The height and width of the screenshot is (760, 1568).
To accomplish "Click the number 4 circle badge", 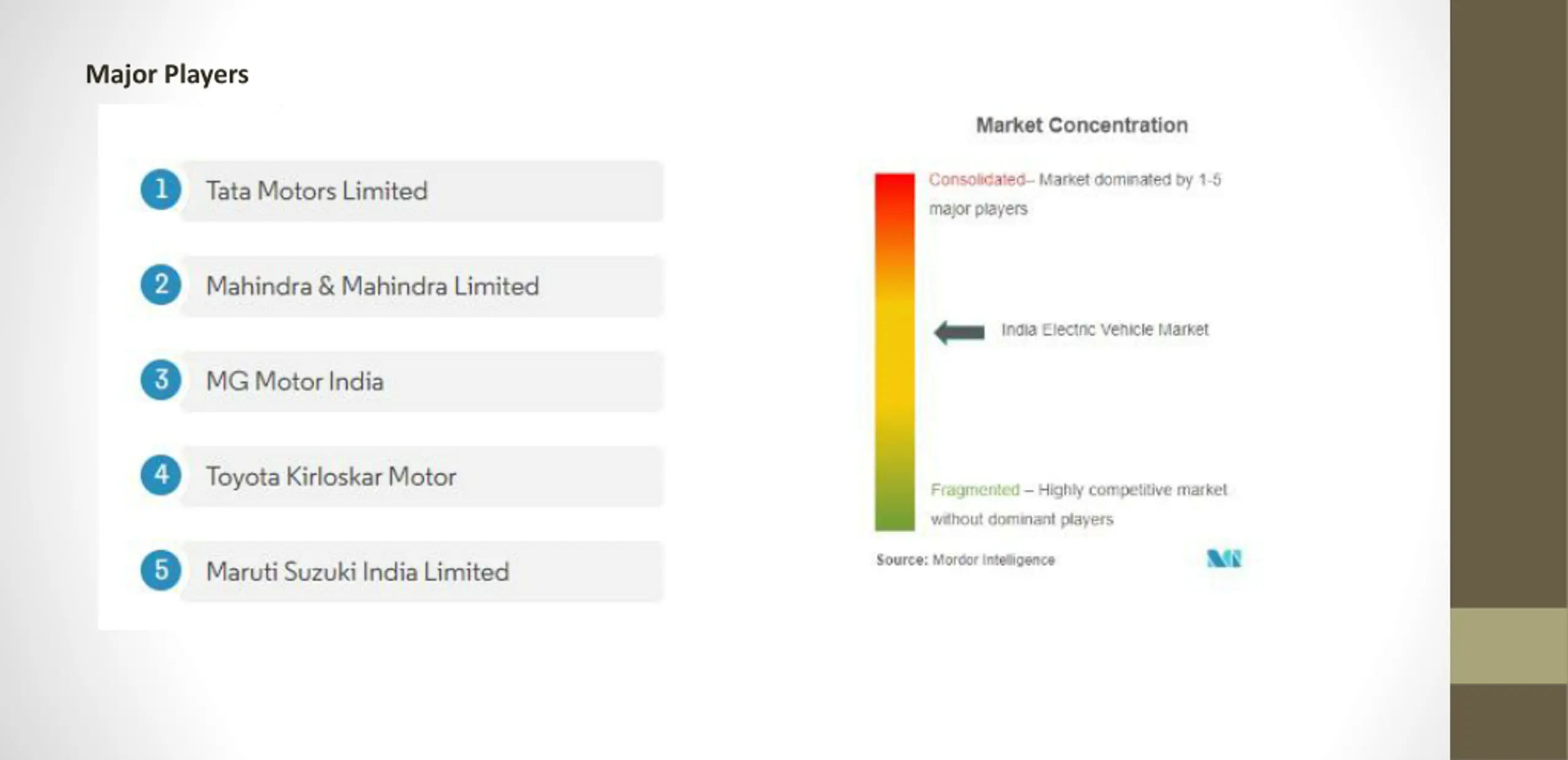I will coord(160,474).
